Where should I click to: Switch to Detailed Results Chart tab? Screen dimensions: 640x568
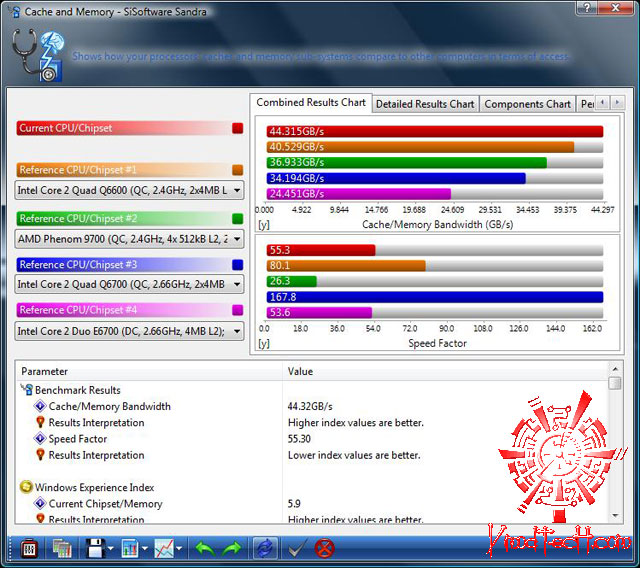425,104
